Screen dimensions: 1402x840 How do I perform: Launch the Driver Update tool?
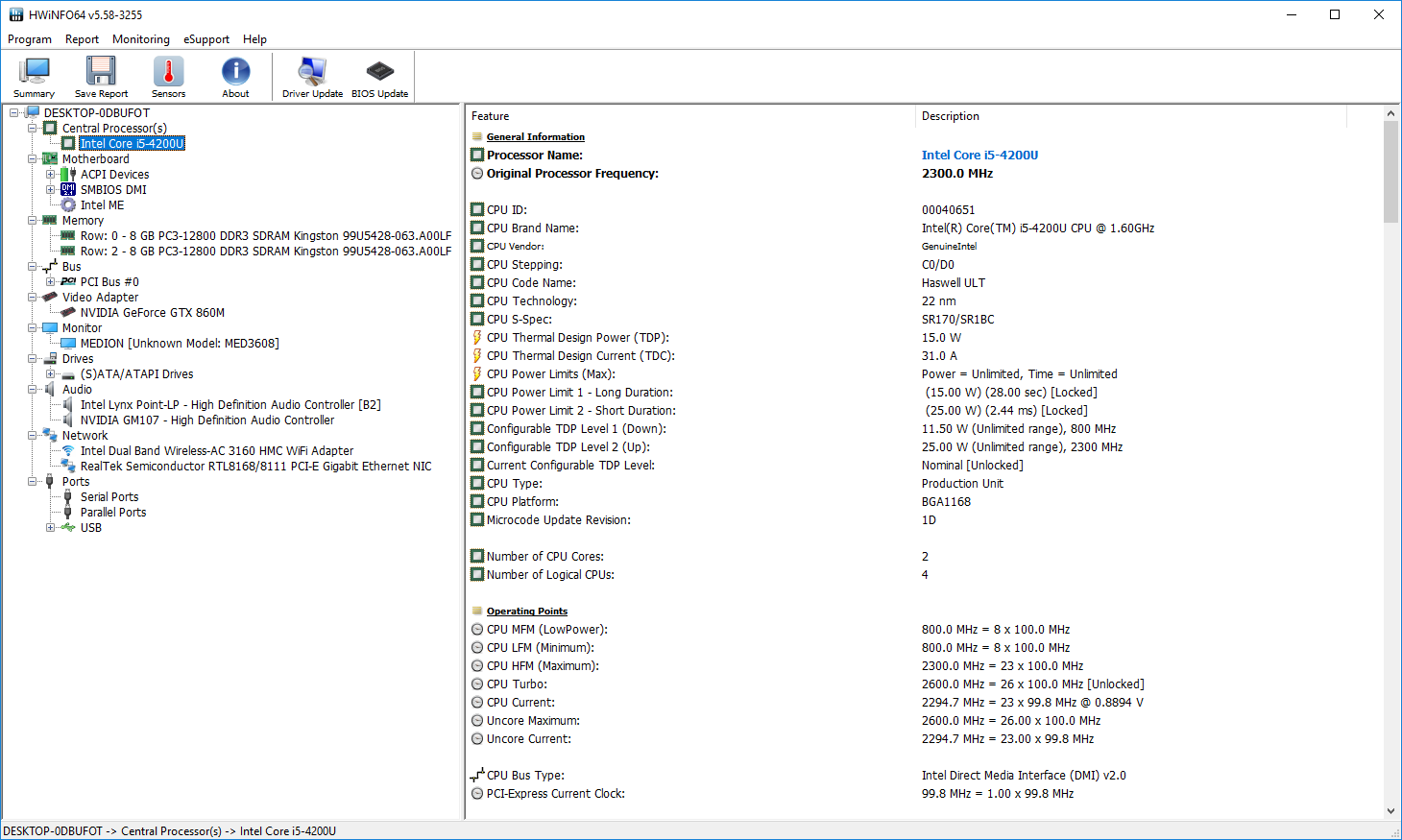click(312, 77)
